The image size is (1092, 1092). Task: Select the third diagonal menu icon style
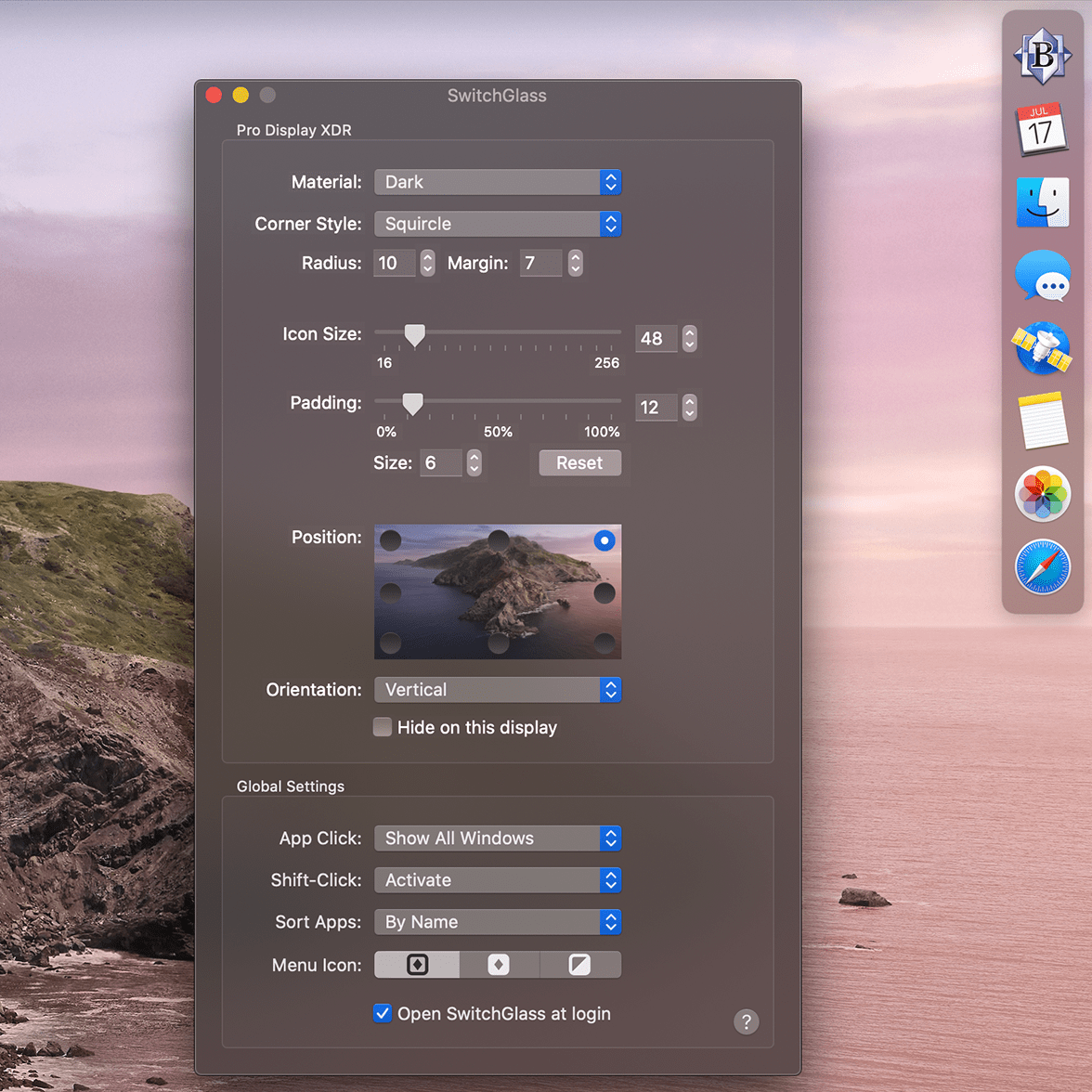[x=579, y=965]
